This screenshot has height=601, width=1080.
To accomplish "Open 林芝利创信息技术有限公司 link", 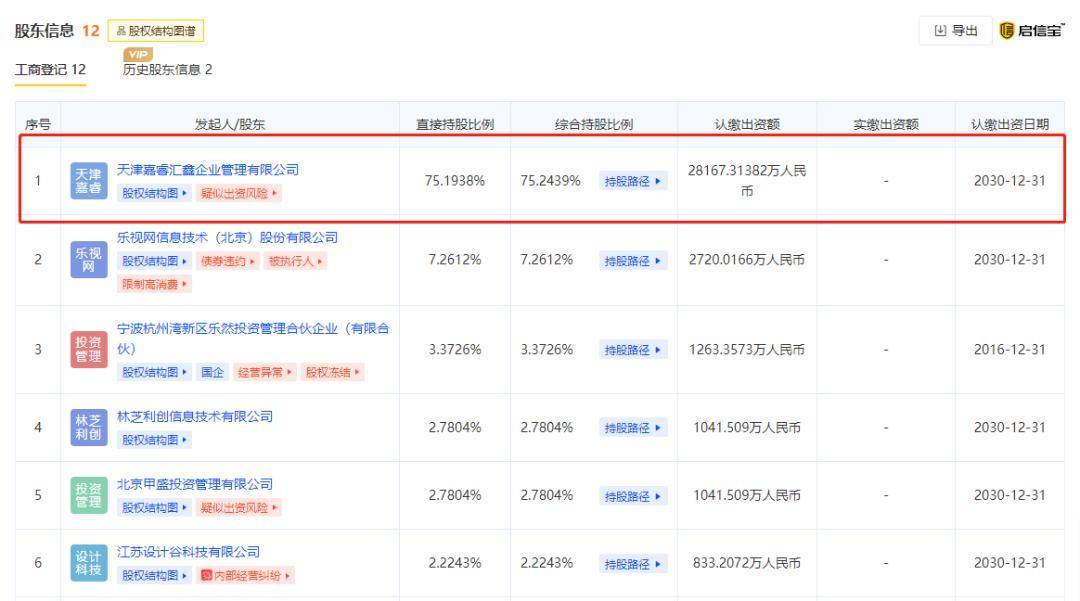I will pos(195,417).
